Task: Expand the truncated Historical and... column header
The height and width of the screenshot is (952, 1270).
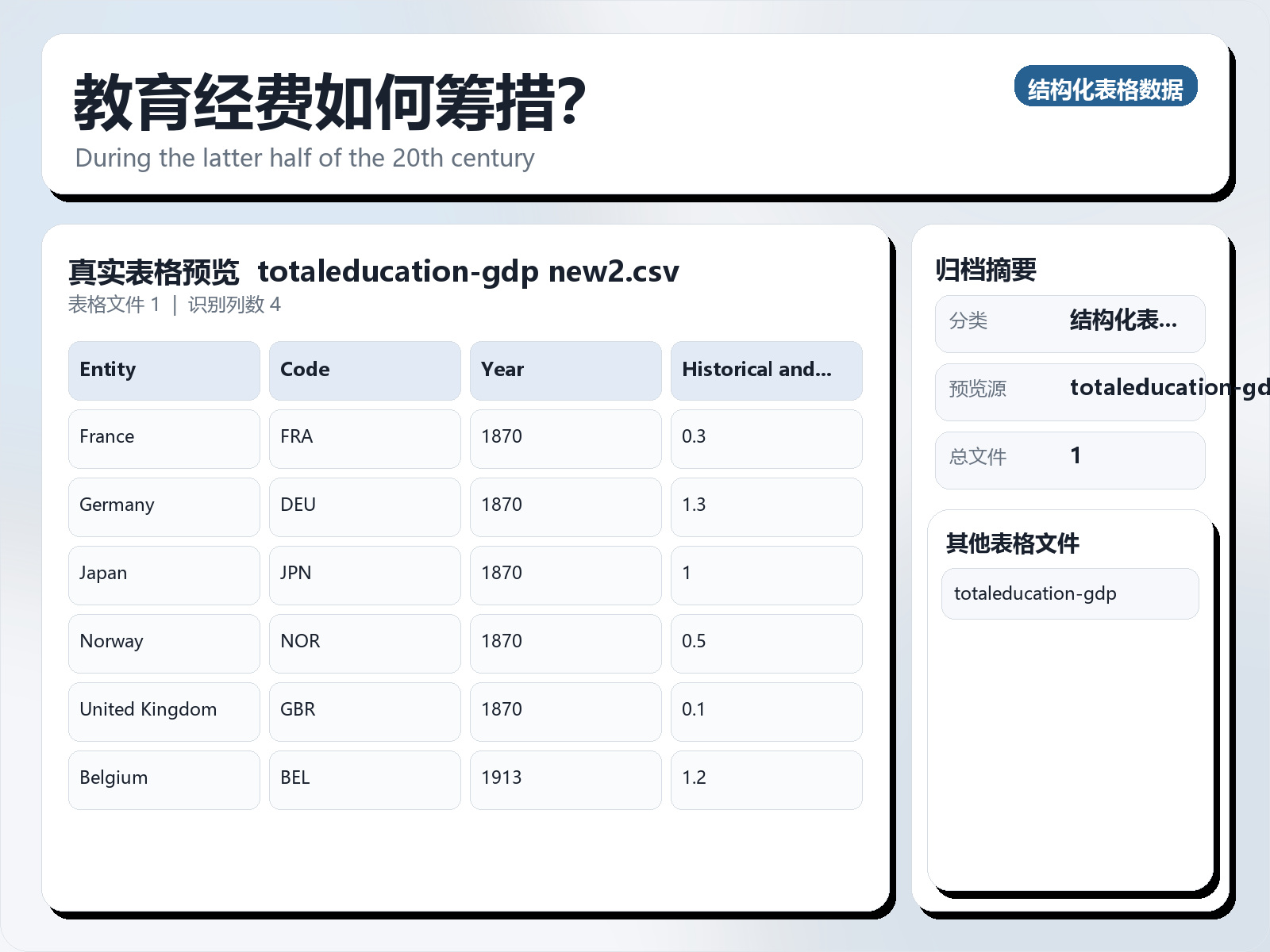Action: pos(766,370)
